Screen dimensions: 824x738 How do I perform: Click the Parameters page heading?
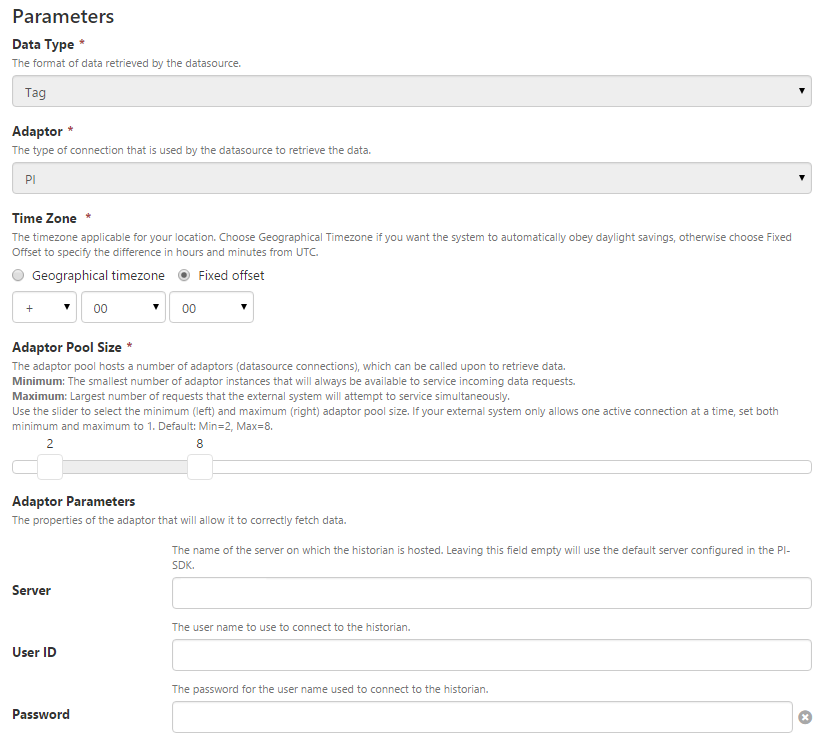(63, 17)
